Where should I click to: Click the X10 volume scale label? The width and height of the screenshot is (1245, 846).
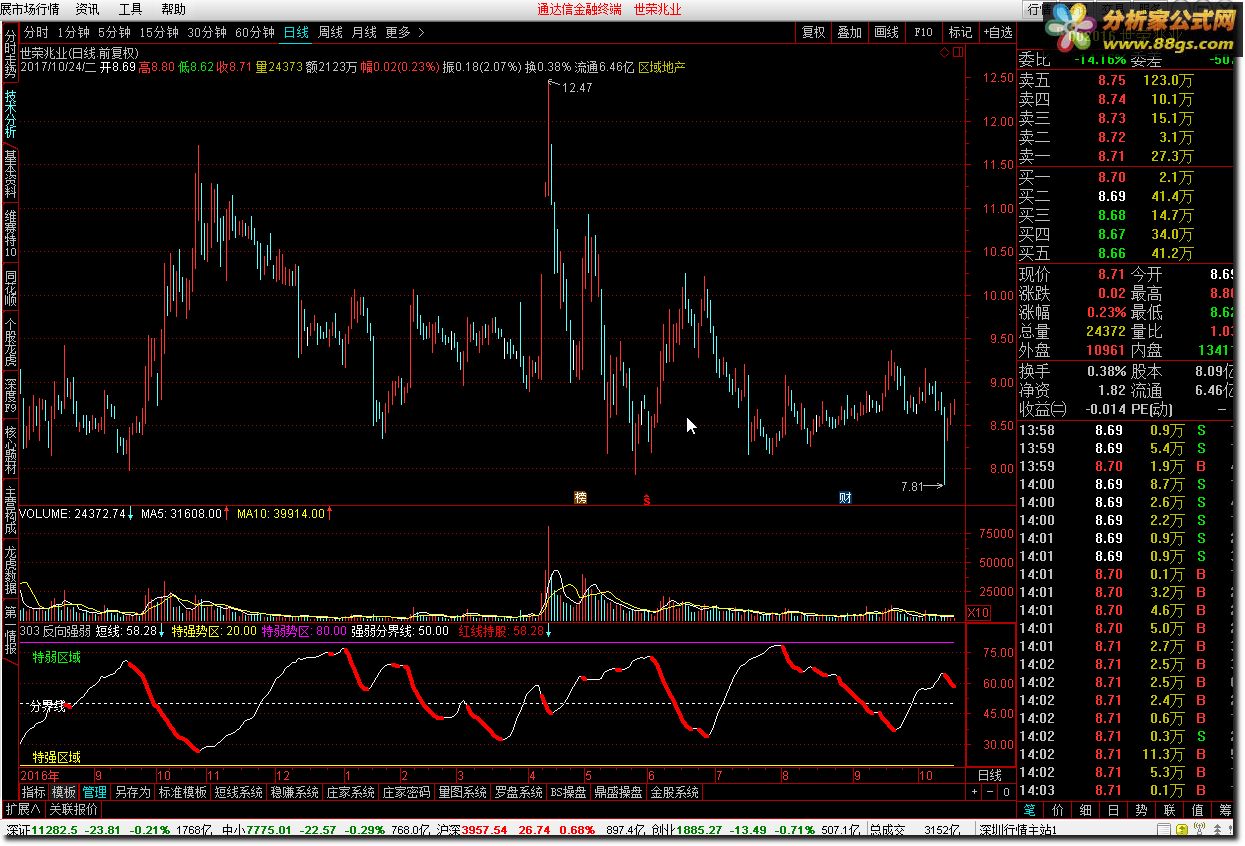click(979, 612)
